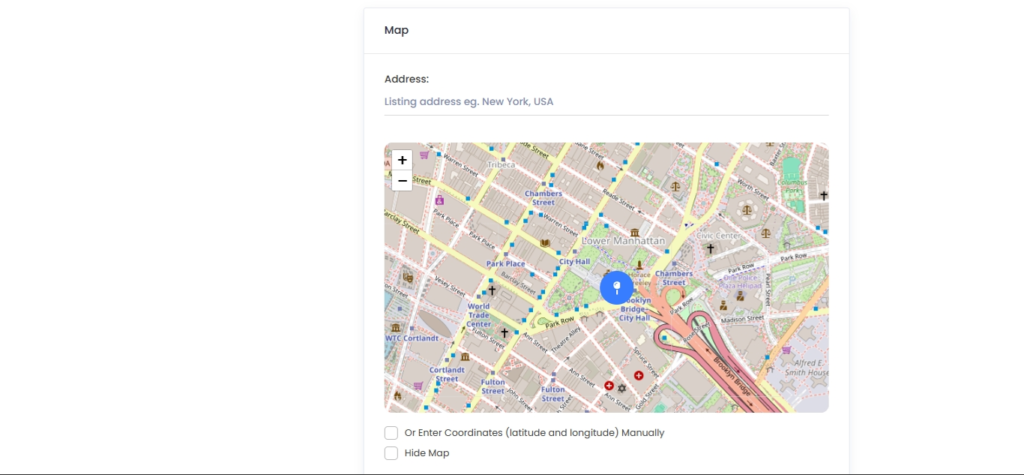Screen dimensions: 1024x475
Task: Click scales icon inside the hexagonal courthouse
Action: [x=746, y=210]
